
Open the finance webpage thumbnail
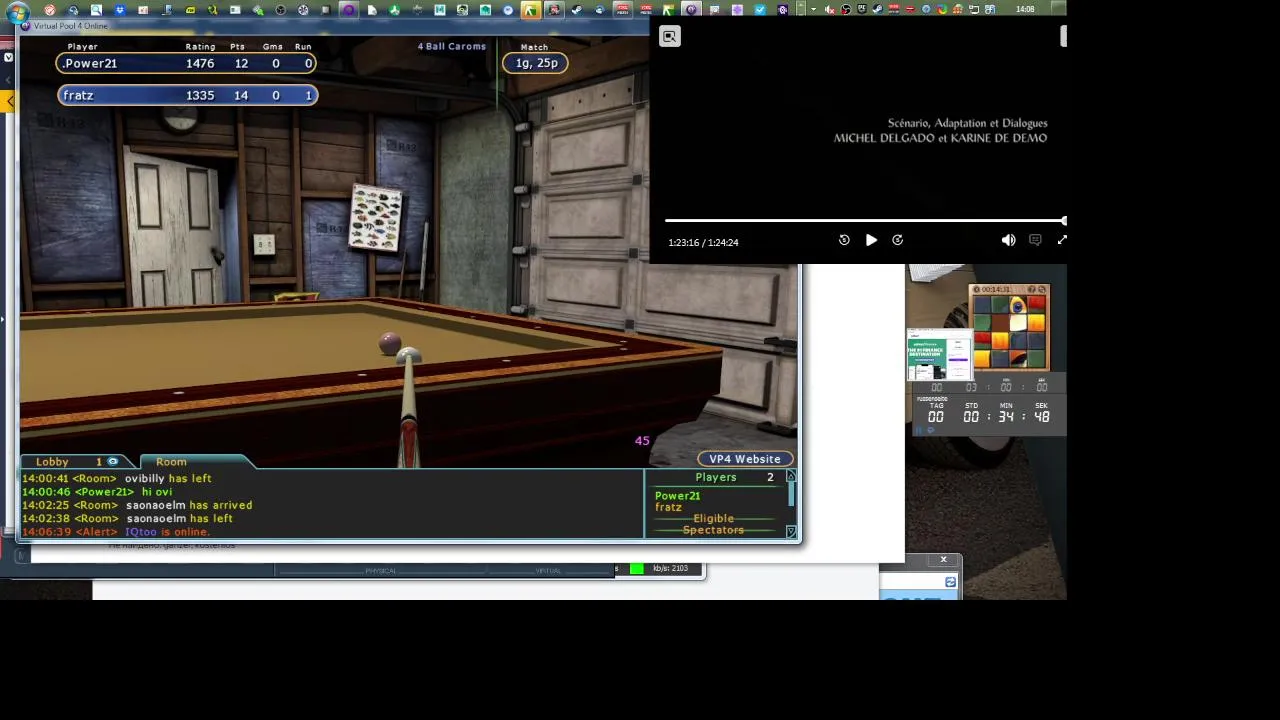940,355
